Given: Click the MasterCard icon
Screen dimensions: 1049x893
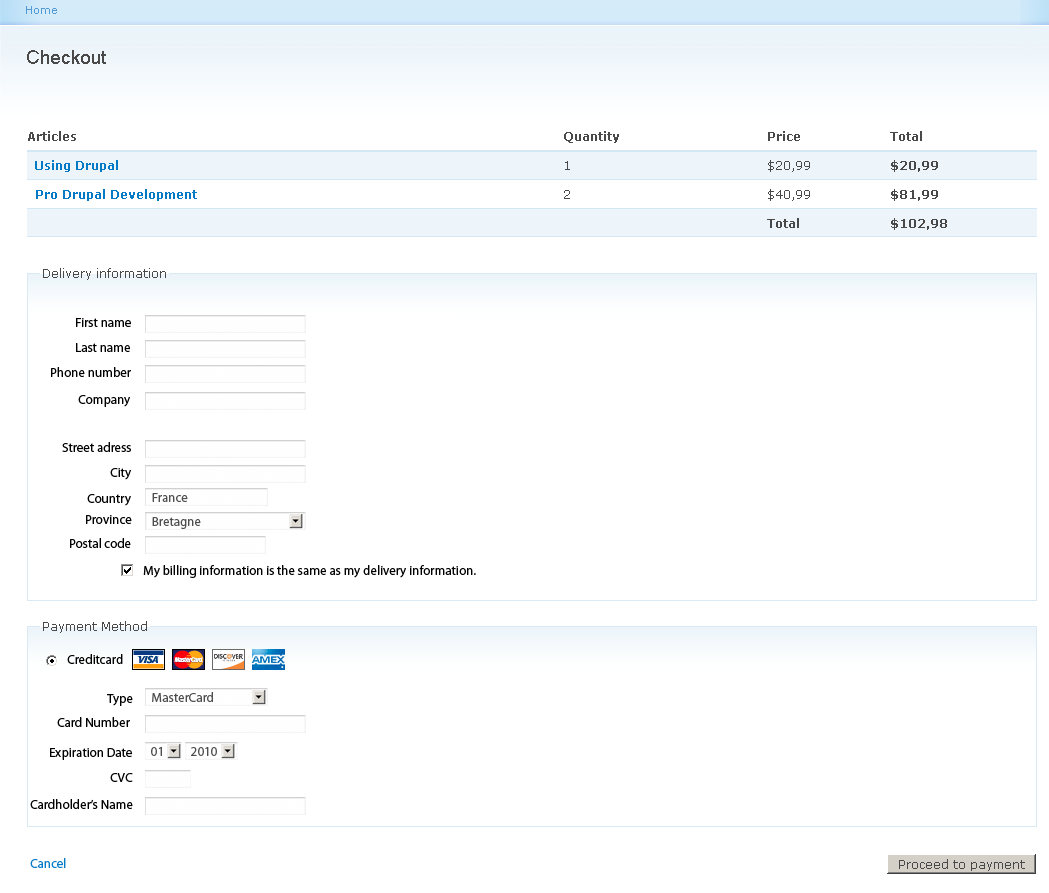Looking at the screenshot, I should pos(188,659).
